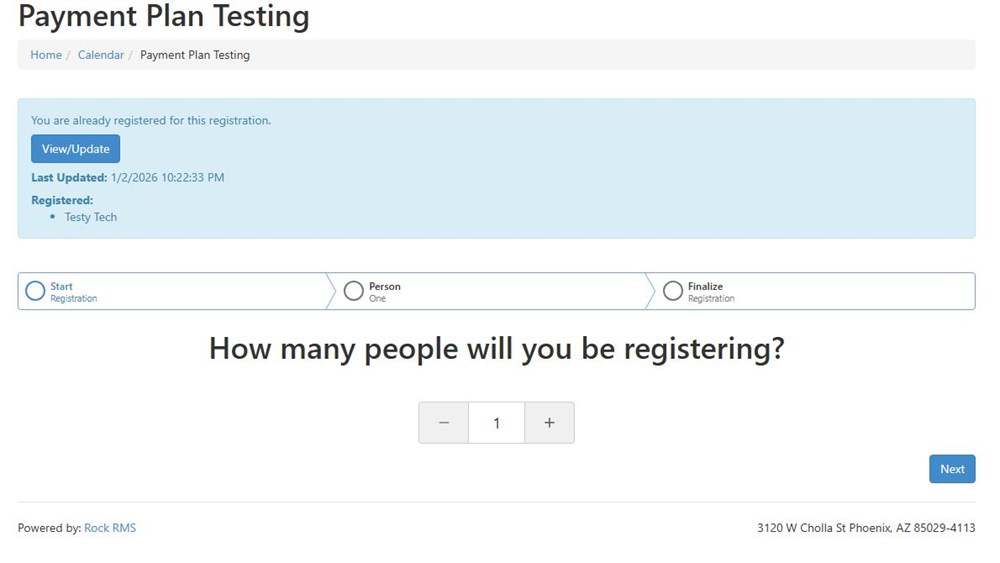
Task: Click the Finalize step circle icon
Action: [673, 291]
